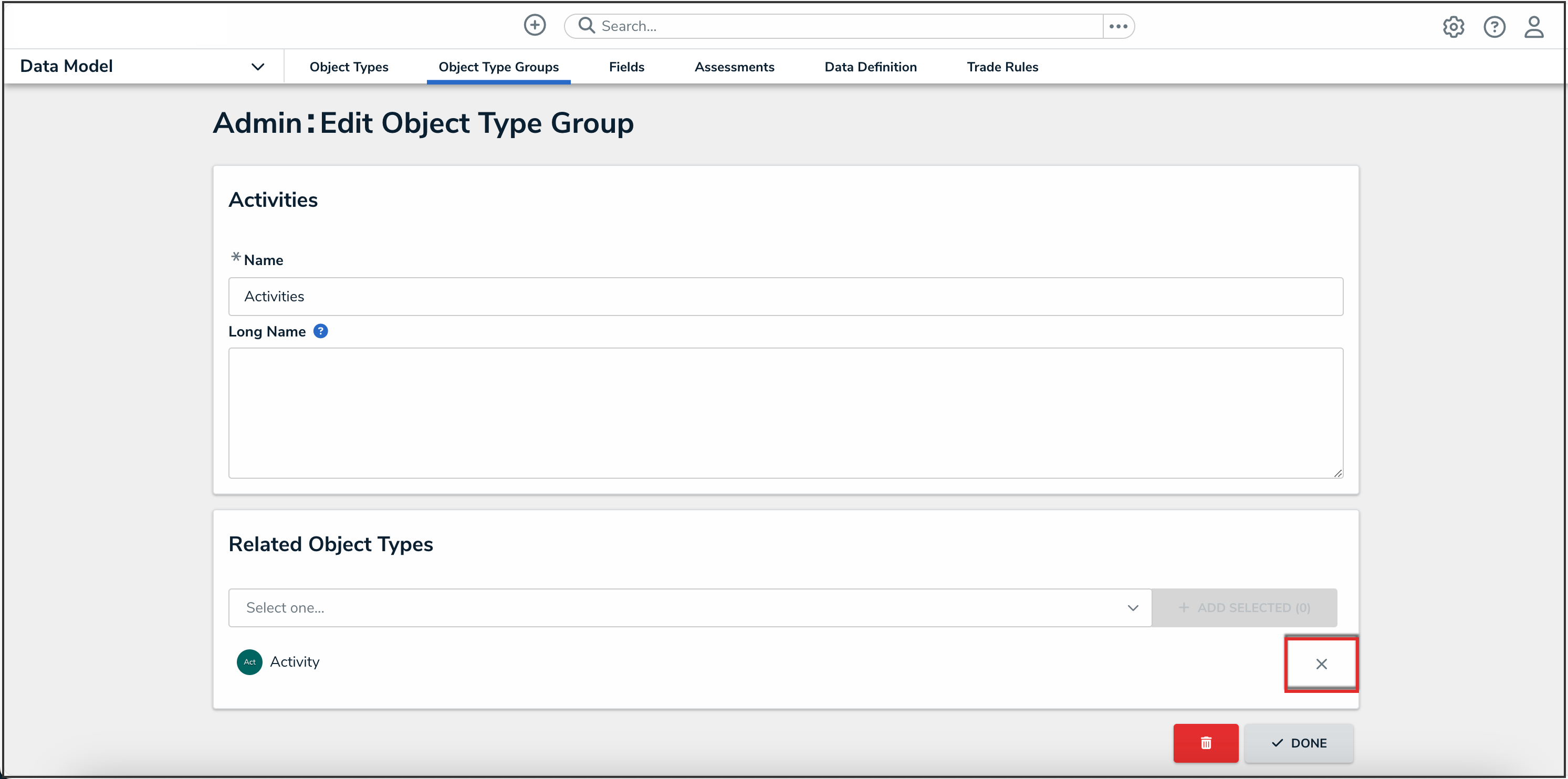
Task: Click the plus create-new icon
Action: (x=535, y=26)
